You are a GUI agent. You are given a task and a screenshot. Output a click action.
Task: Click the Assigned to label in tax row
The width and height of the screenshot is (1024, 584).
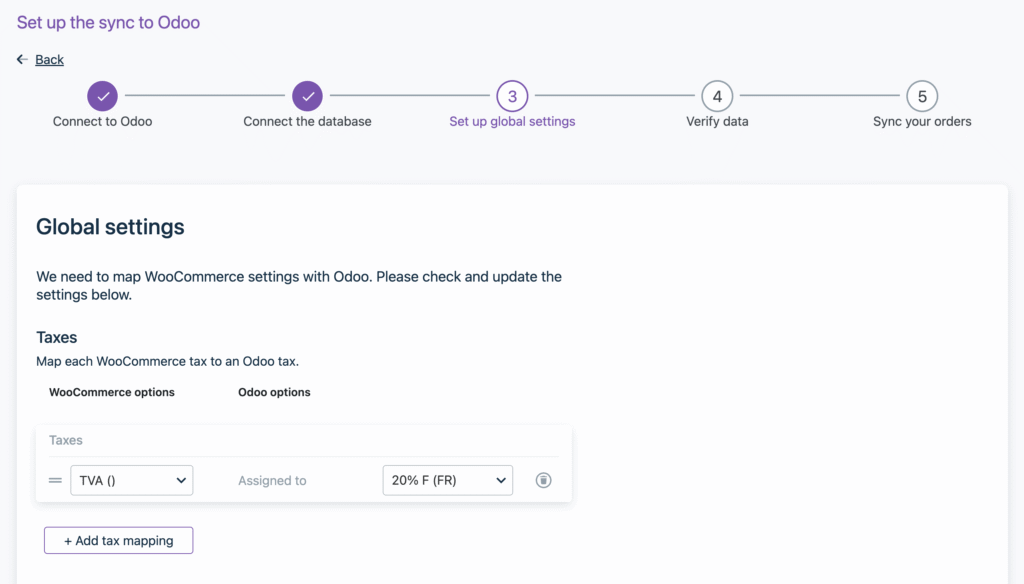tap(272, 481)
